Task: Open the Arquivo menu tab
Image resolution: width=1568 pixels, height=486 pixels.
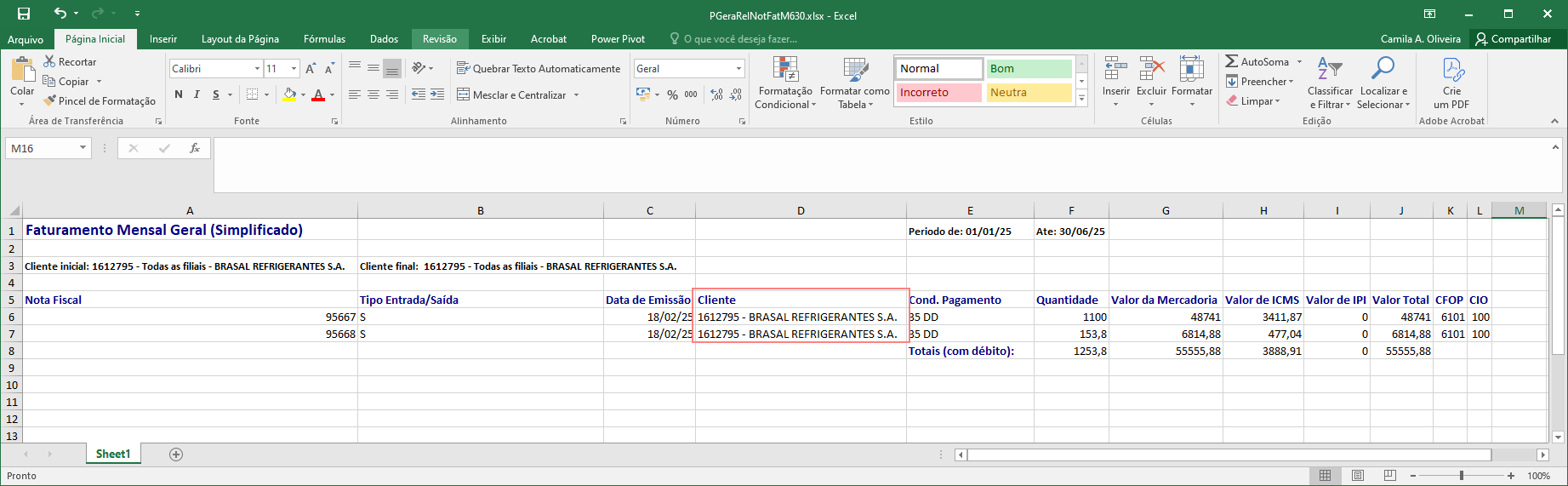Action: point(26,39)
